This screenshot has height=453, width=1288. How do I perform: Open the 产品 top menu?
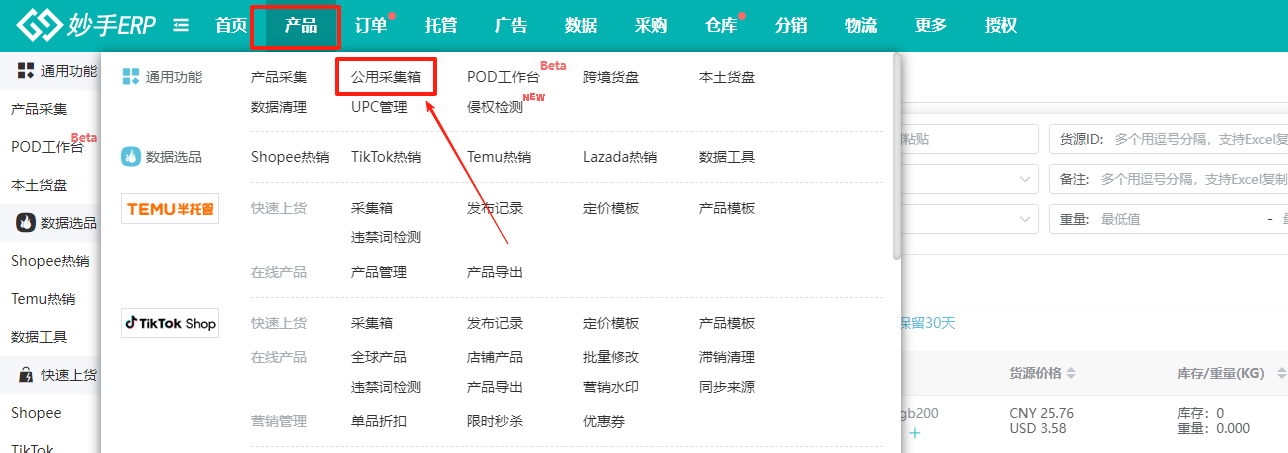[x=301, y=26]
